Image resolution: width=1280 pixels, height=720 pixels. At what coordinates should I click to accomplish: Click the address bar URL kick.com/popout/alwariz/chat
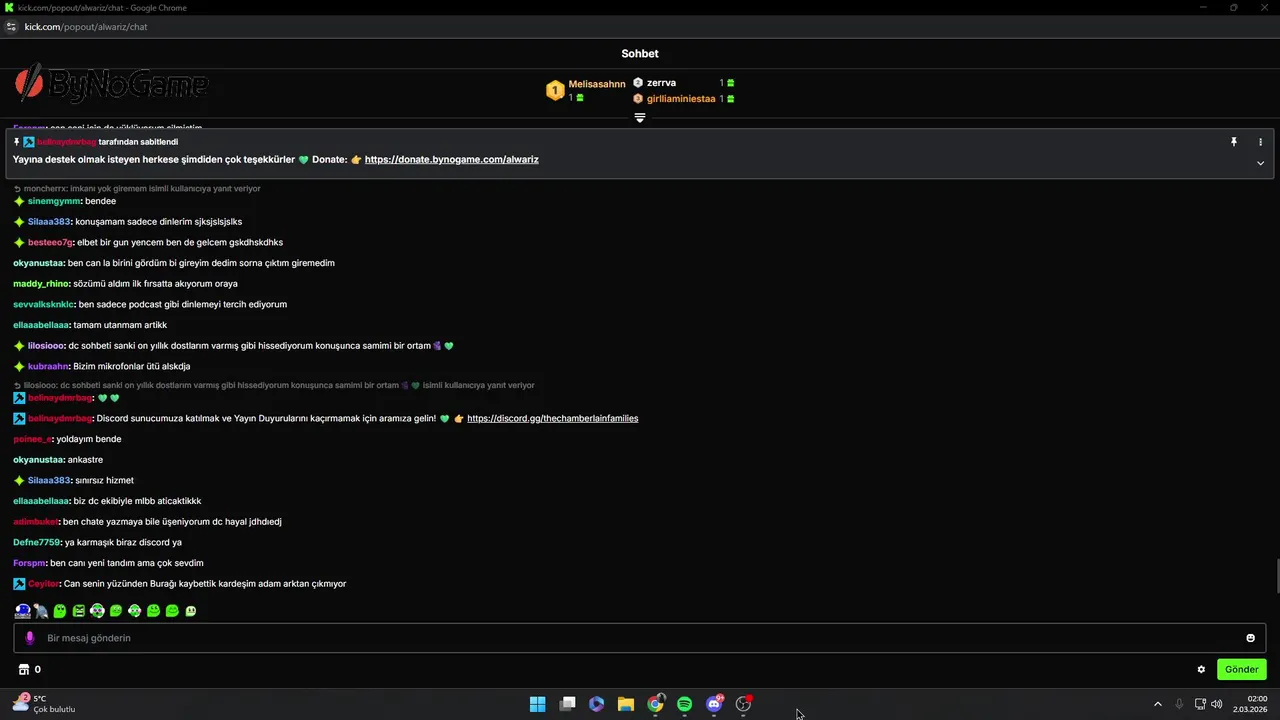click(x=86, y=27)
